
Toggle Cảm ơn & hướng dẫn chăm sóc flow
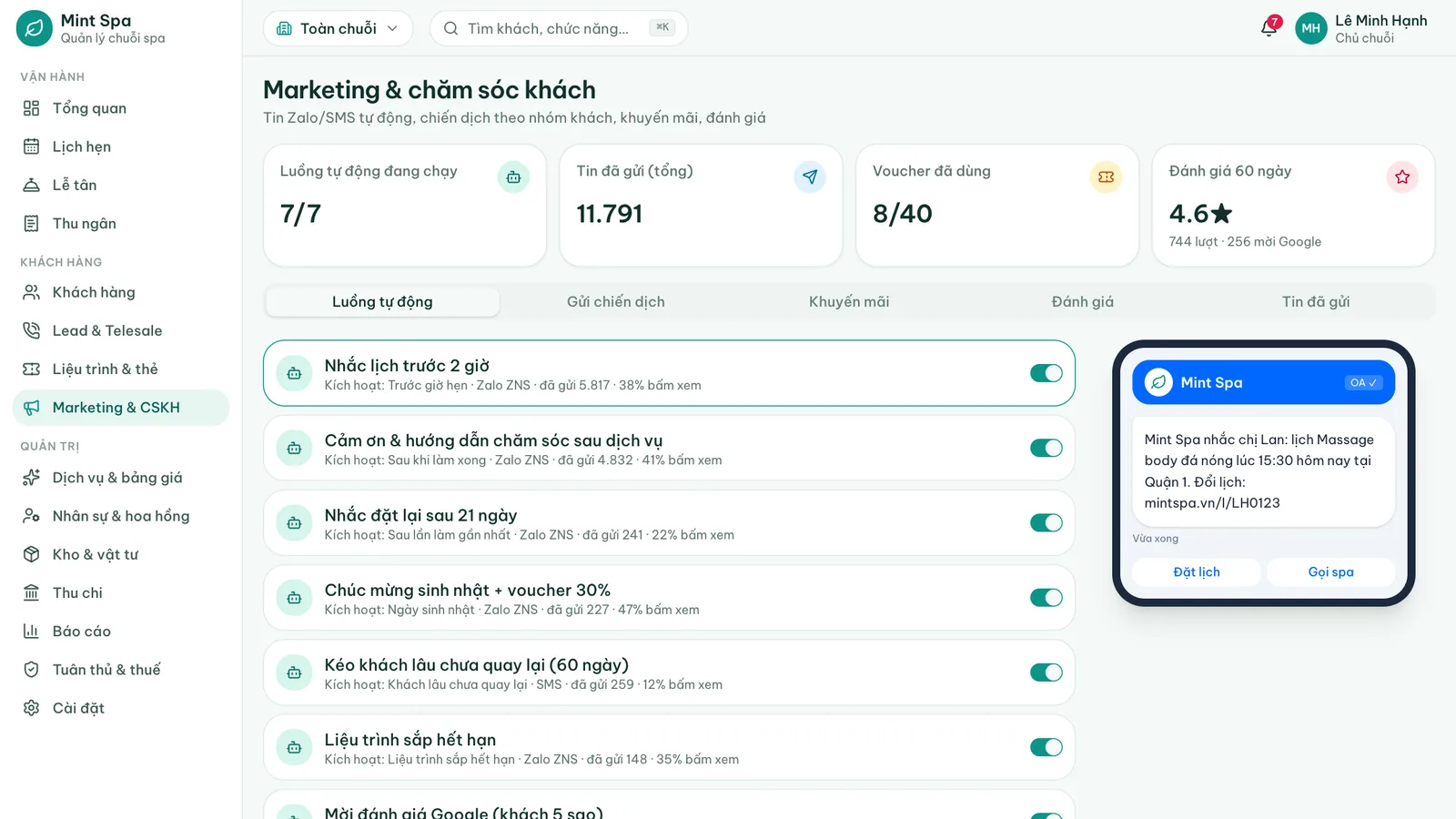coord(1046,448)
